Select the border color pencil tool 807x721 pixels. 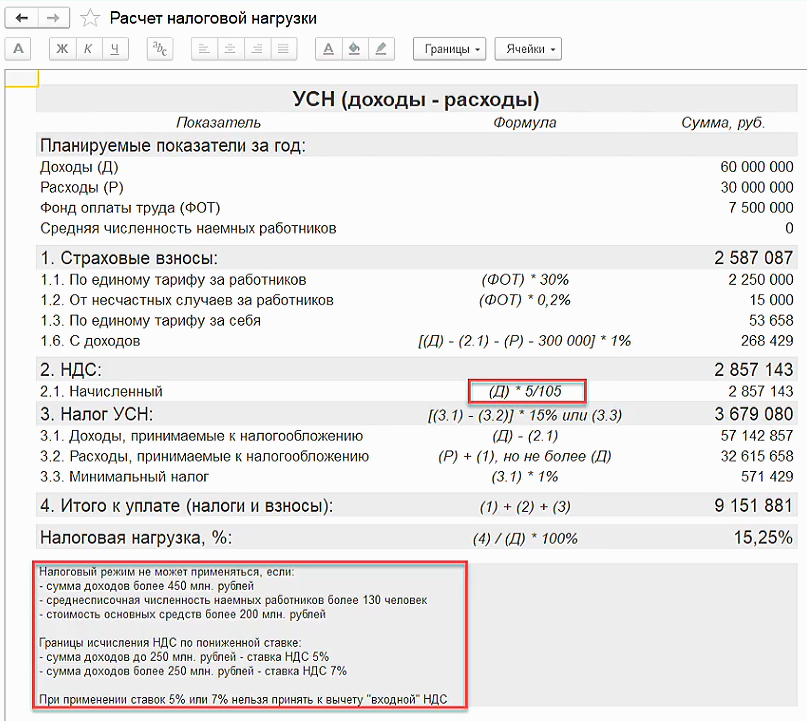pyautogui.click(x=381, y=48)
